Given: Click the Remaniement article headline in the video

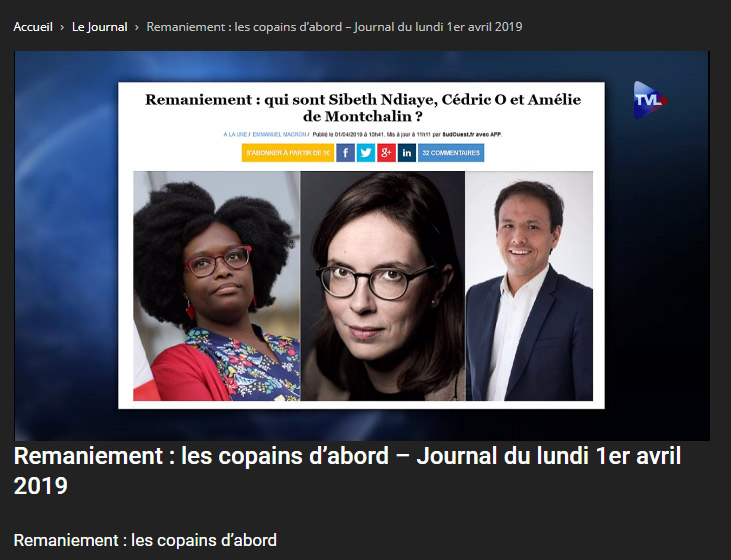Looking at the screenshot, I should coord(363,107).
